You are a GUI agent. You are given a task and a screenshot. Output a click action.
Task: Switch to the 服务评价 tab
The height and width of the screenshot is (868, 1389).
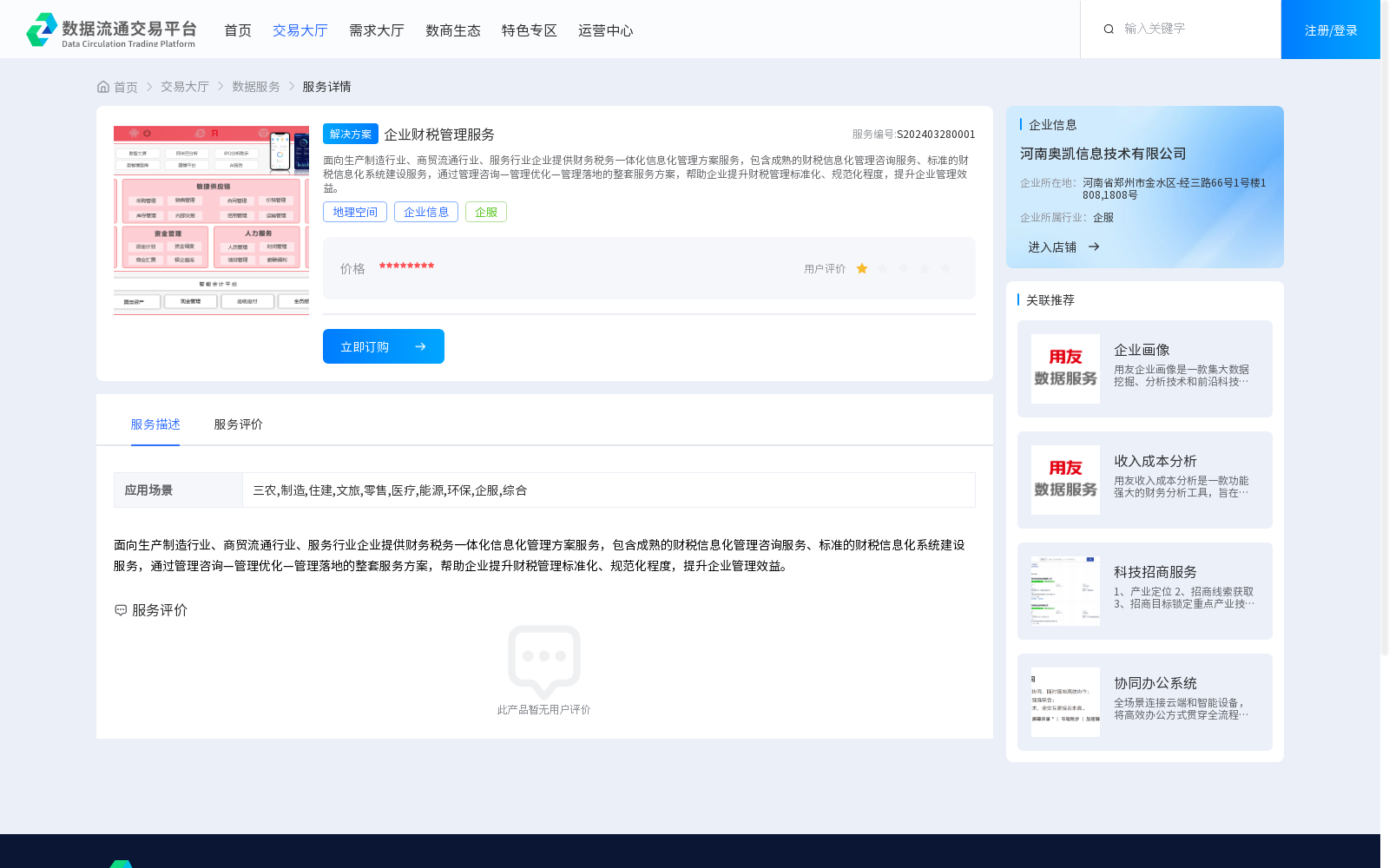click(x=239, y=424)
